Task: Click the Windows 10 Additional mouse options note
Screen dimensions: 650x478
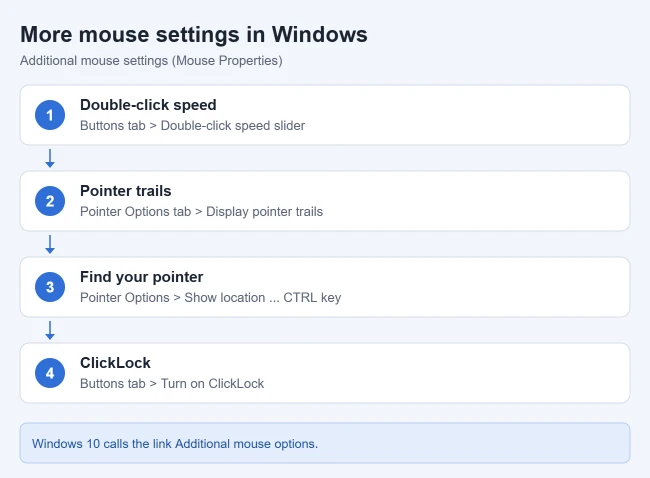Action: 325,443
